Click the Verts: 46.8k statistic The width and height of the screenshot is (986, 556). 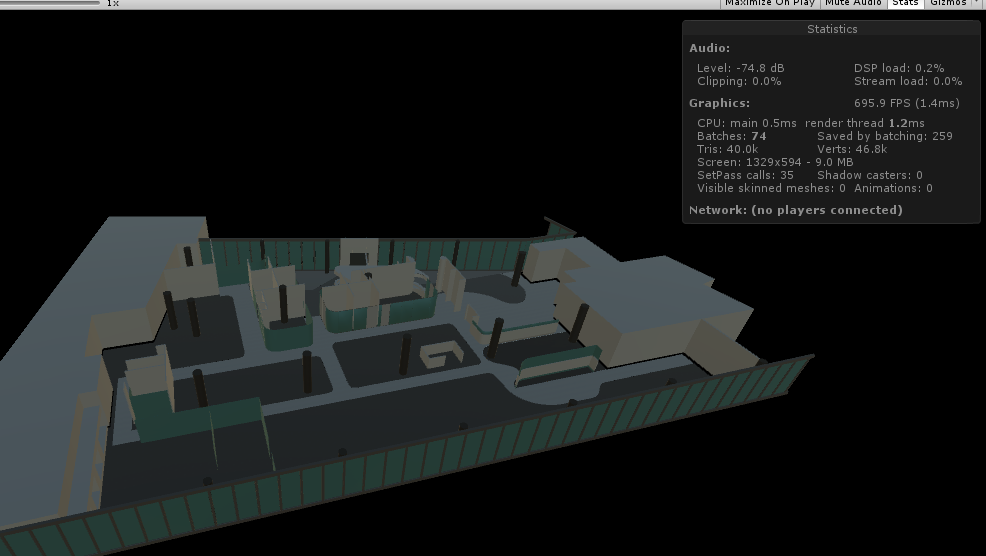point(851,149)
